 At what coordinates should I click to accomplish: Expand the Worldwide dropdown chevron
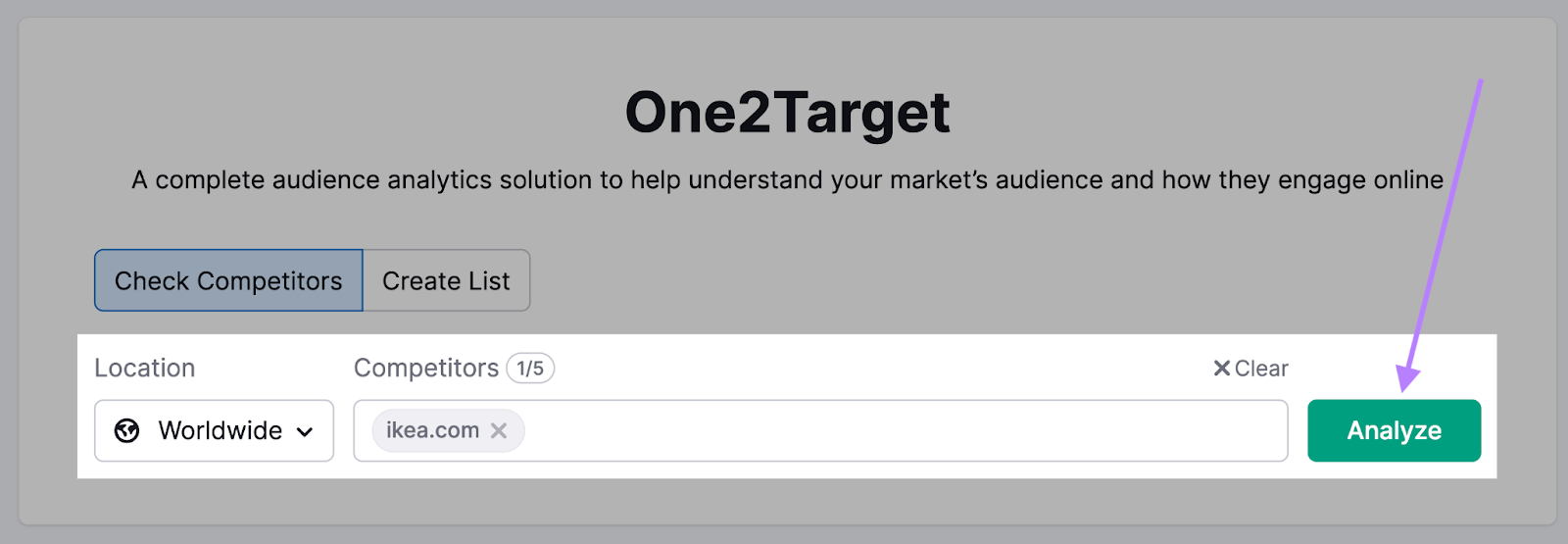tap(305, 431)
